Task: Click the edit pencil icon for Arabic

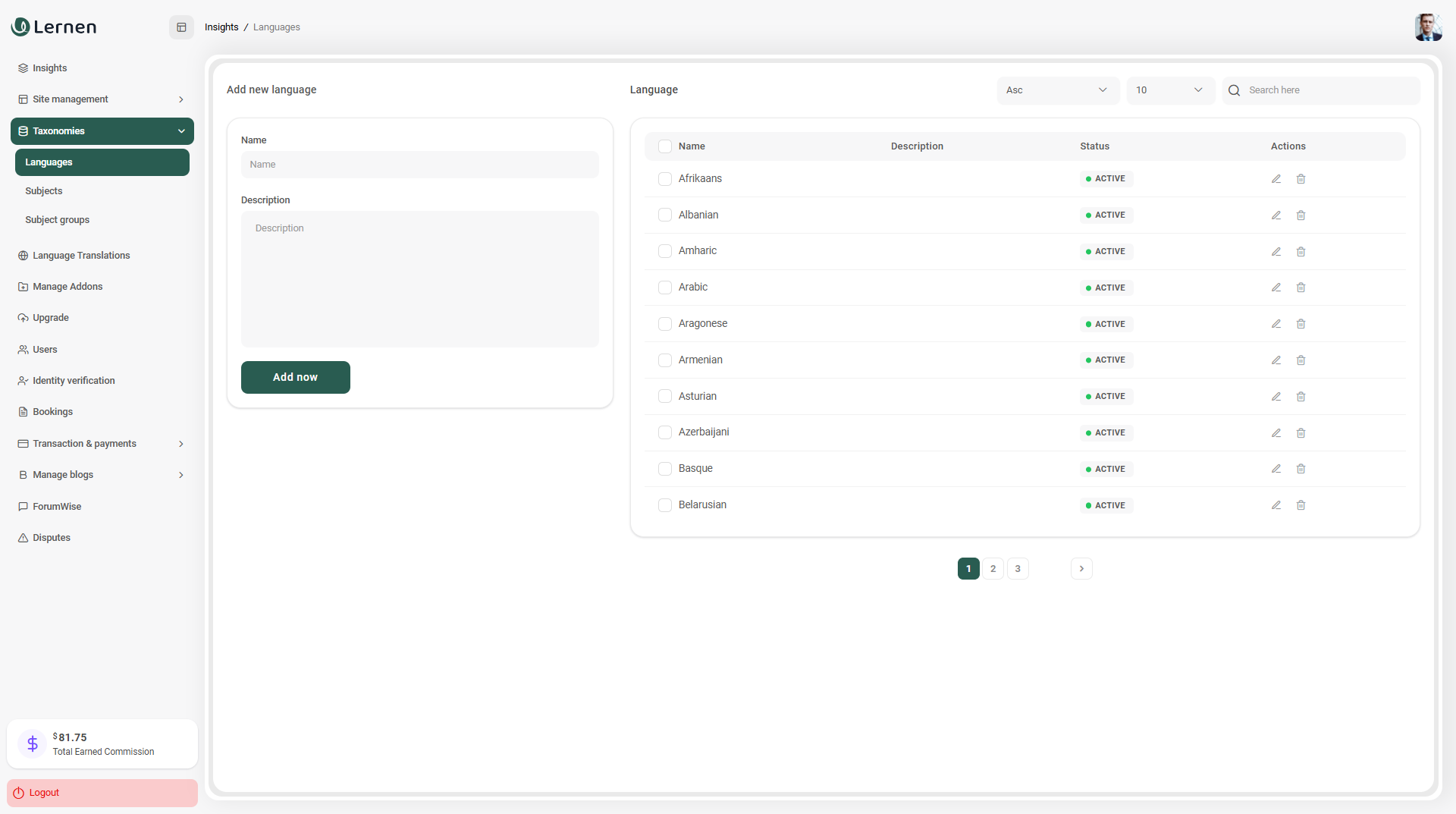Action: pyautogui.click(x=1276, y=288)
